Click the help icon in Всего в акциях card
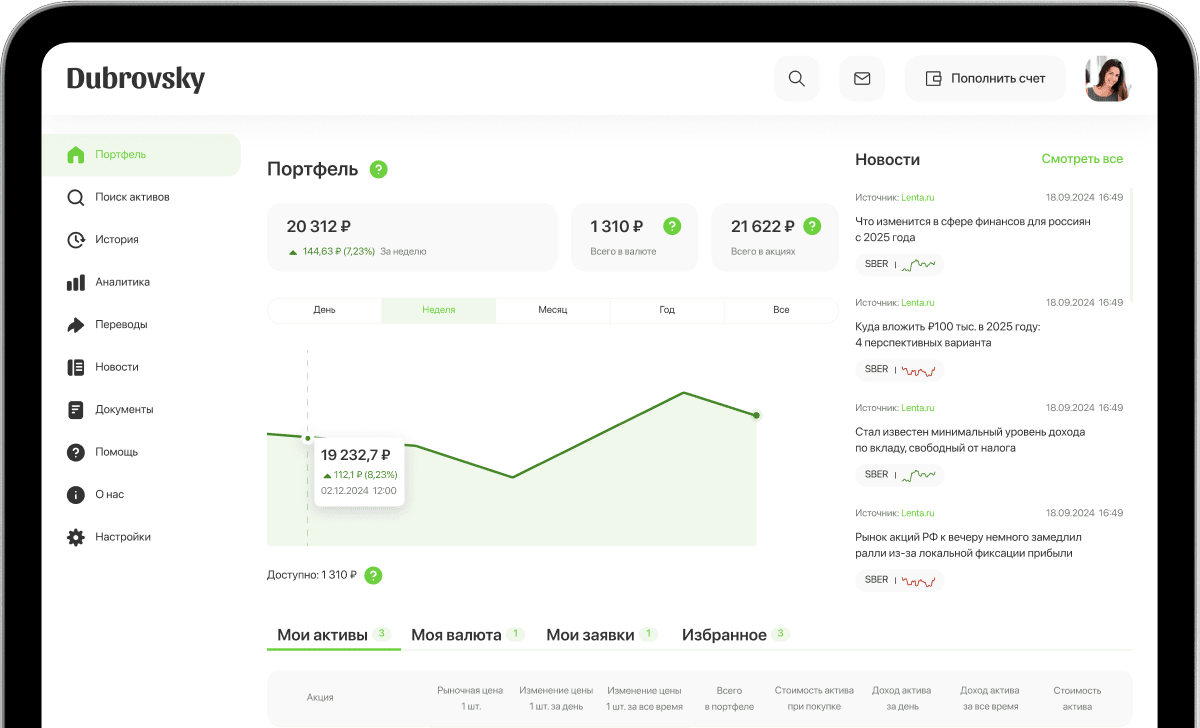Screen dimensions: 1200x728 click(812, 226)
